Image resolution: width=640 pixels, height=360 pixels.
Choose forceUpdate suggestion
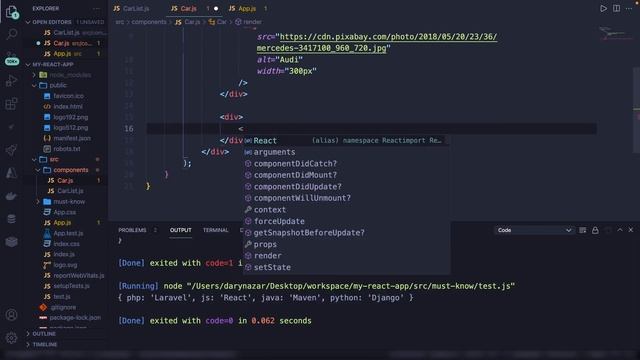[346, 221]
